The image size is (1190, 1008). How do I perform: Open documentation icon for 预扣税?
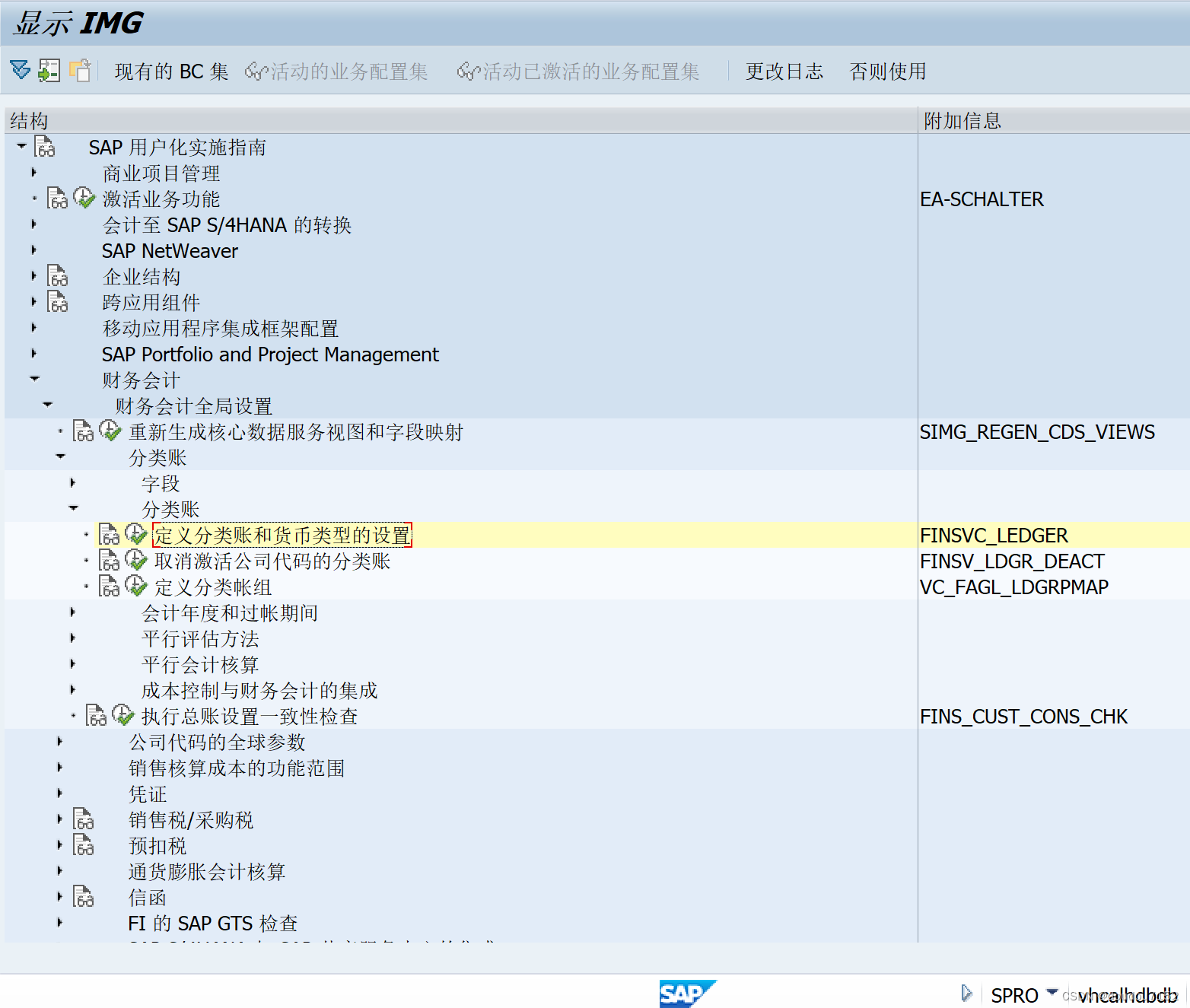[x=84, y=845]
